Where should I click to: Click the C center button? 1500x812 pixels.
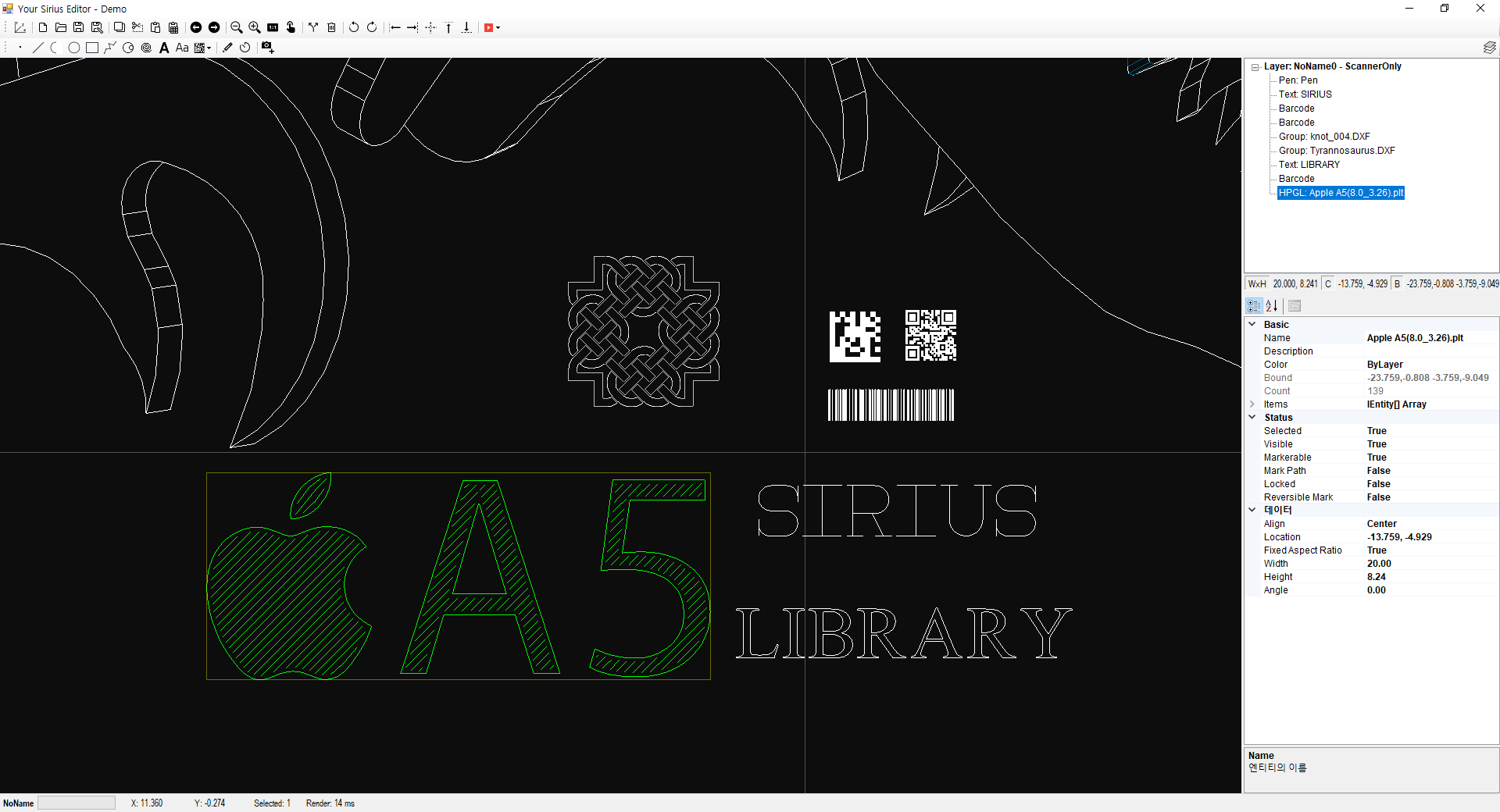click(1328, 284)
